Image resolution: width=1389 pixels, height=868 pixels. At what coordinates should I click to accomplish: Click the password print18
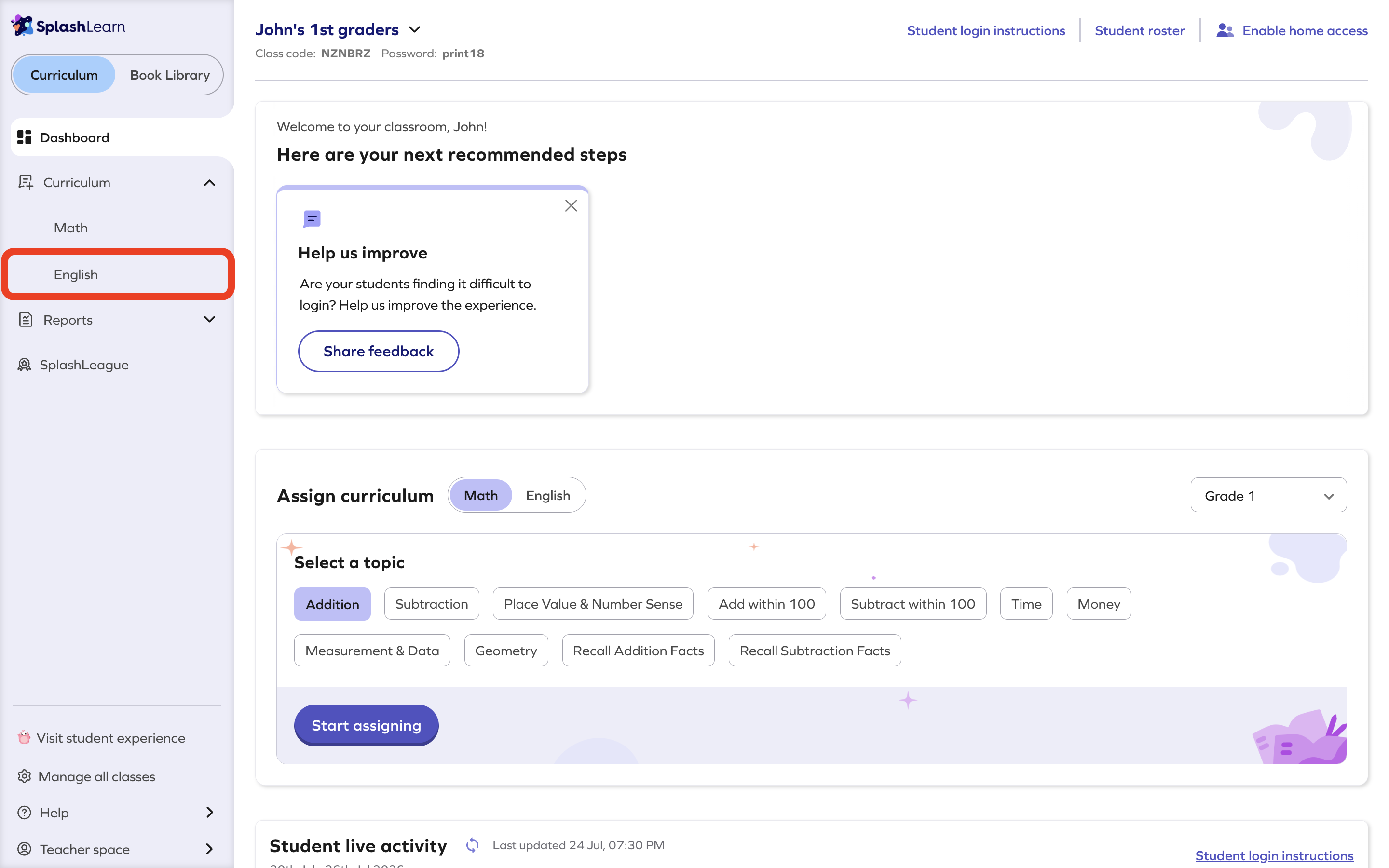tap(463, 54)
